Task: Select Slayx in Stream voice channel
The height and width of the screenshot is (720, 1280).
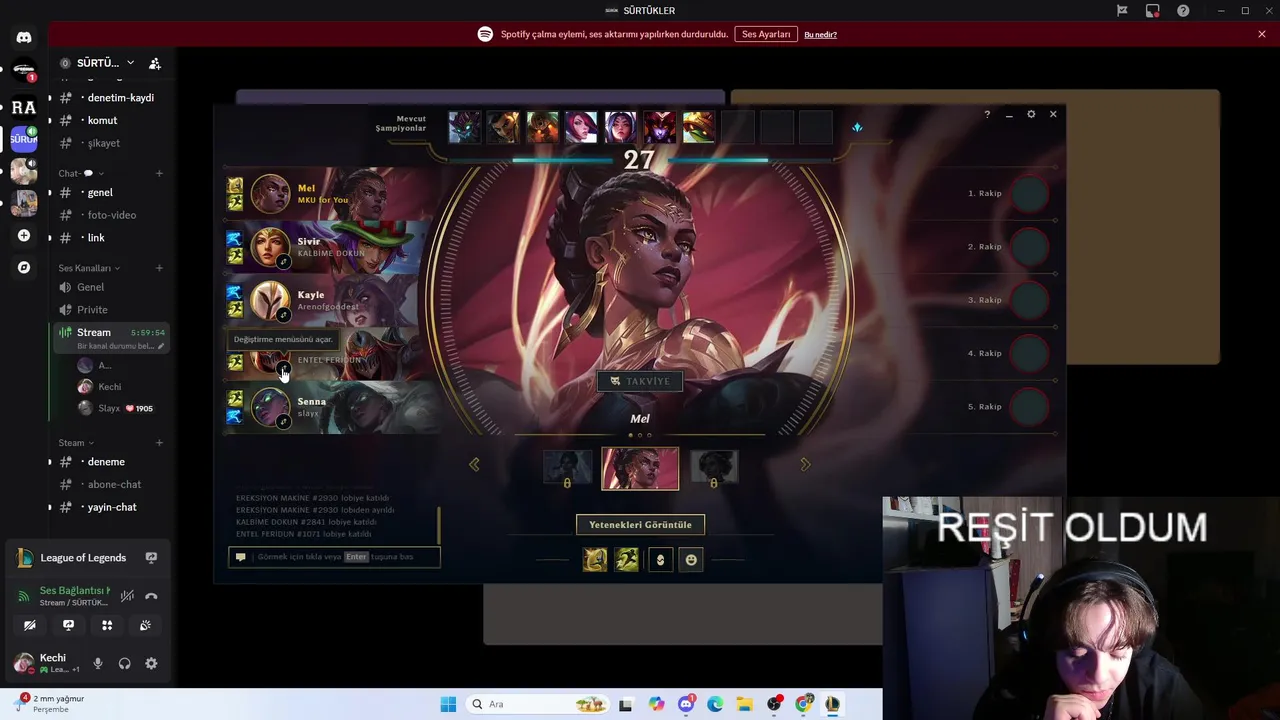Action: [118, 408]
